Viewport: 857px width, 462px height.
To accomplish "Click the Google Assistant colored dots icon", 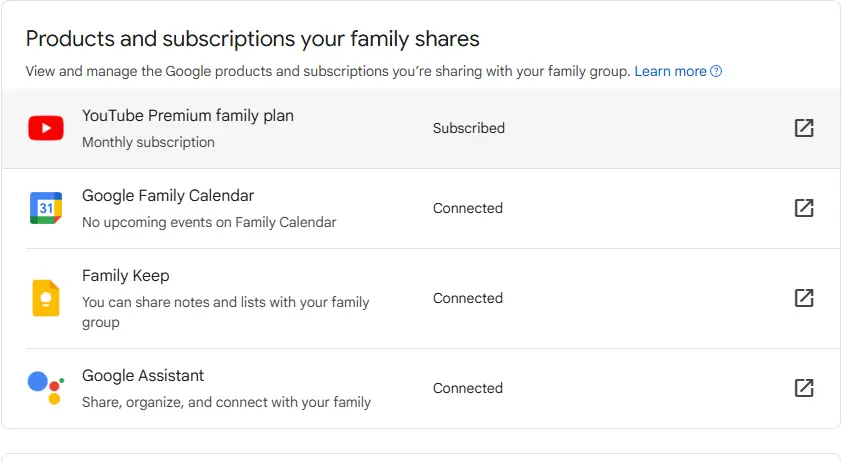I will point(46,388).
